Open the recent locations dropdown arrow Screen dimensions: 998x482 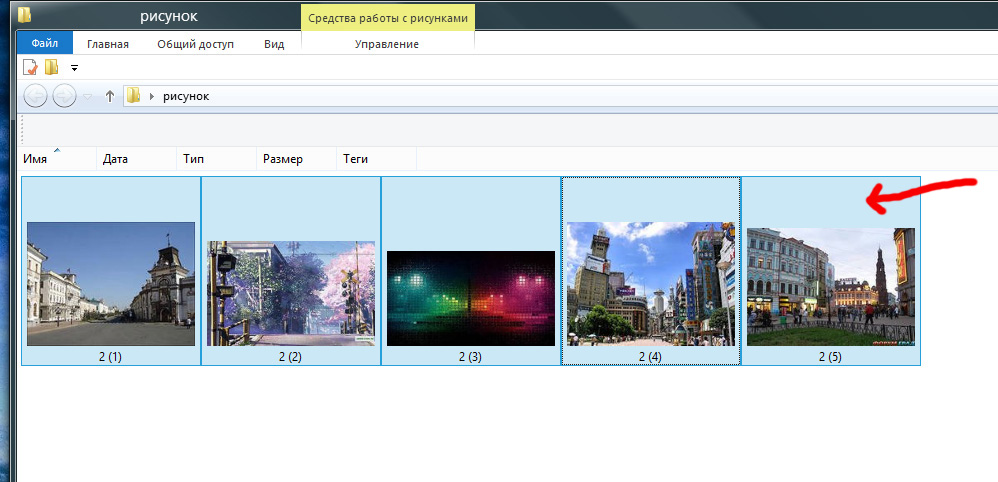[88, 97]
